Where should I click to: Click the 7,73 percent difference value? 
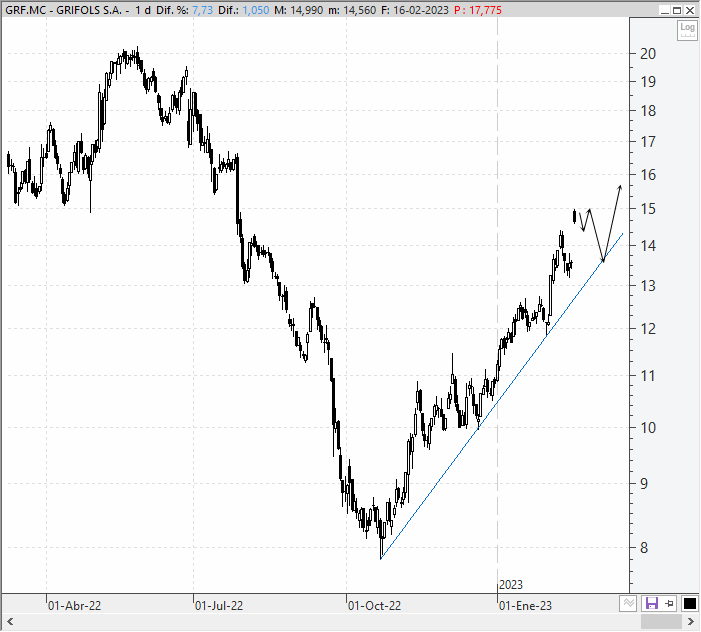pos(203,10)
